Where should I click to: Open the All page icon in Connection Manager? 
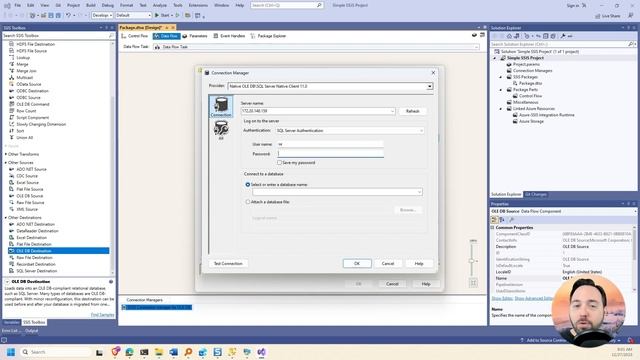[x=221, y=130]
